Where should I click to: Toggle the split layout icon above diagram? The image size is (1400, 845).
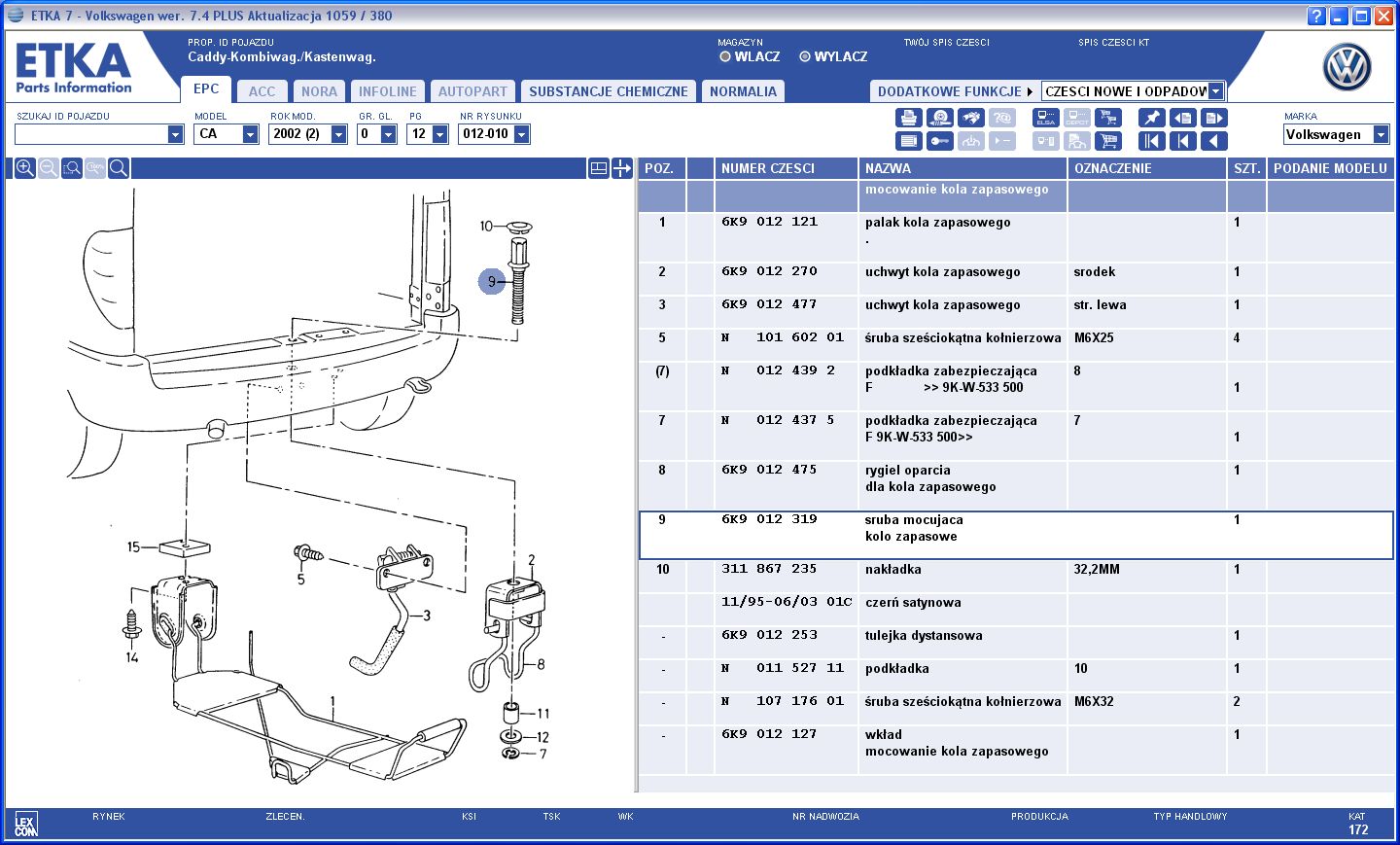(x=599, y=168)
